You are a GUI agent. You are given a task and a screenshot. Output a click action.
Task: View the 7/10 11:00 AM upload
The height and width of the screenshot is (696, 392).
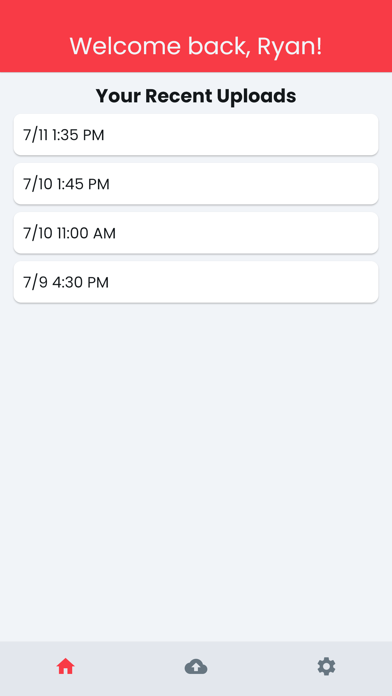click(x=196, y=233)
